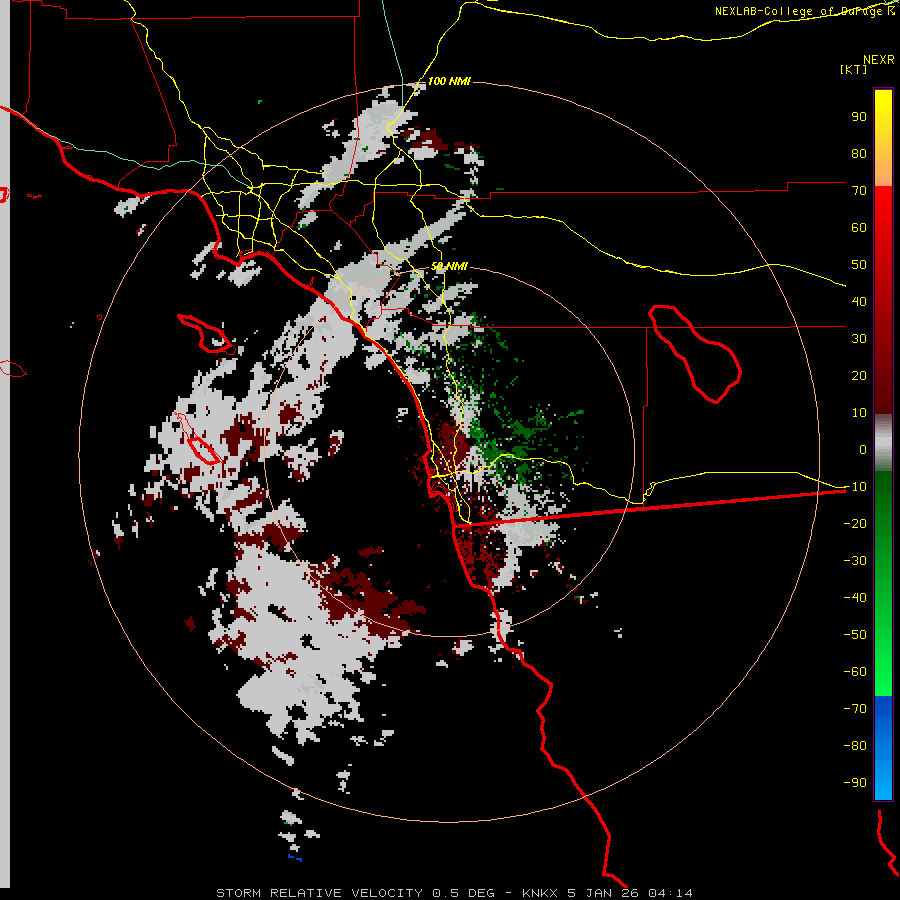
Task: Click the -90 value on velocity scale
Action: pos(855,782)
